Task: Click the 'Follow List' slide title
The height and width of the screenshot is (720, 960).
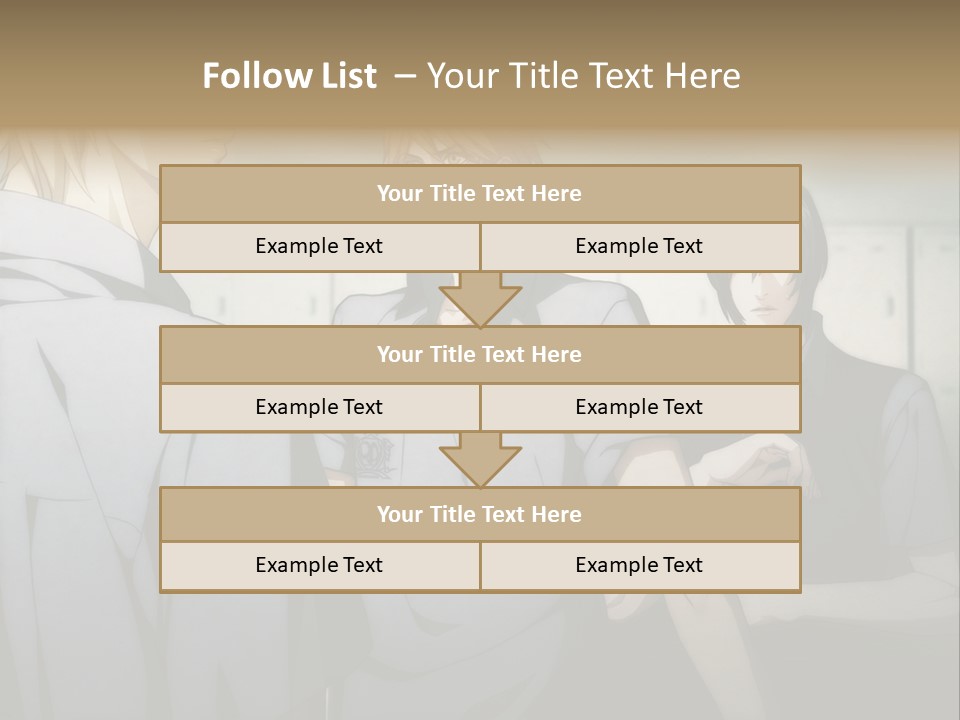Action: pos(471,75)
